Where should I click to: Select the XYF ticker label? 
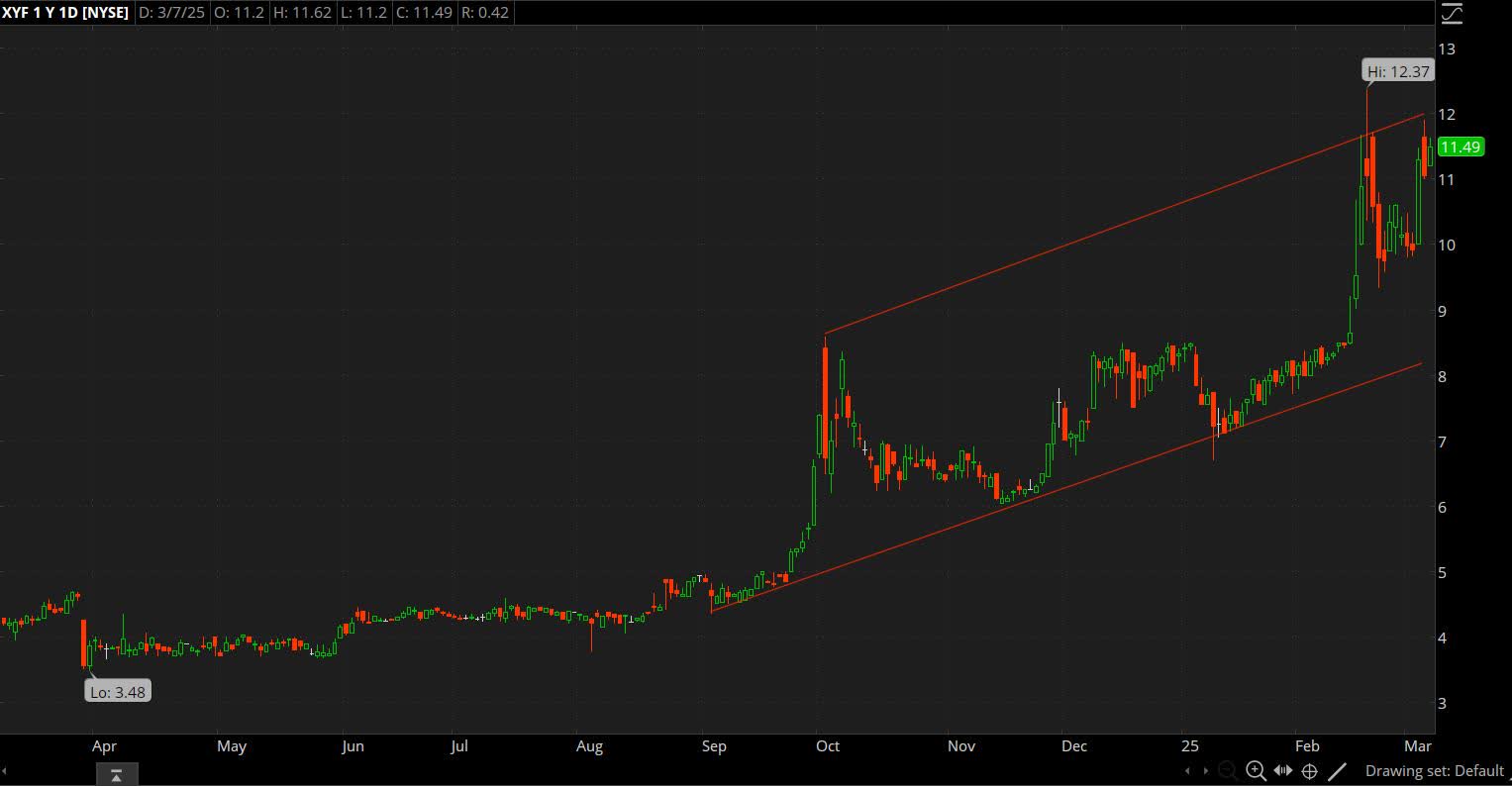click(17, 13)
